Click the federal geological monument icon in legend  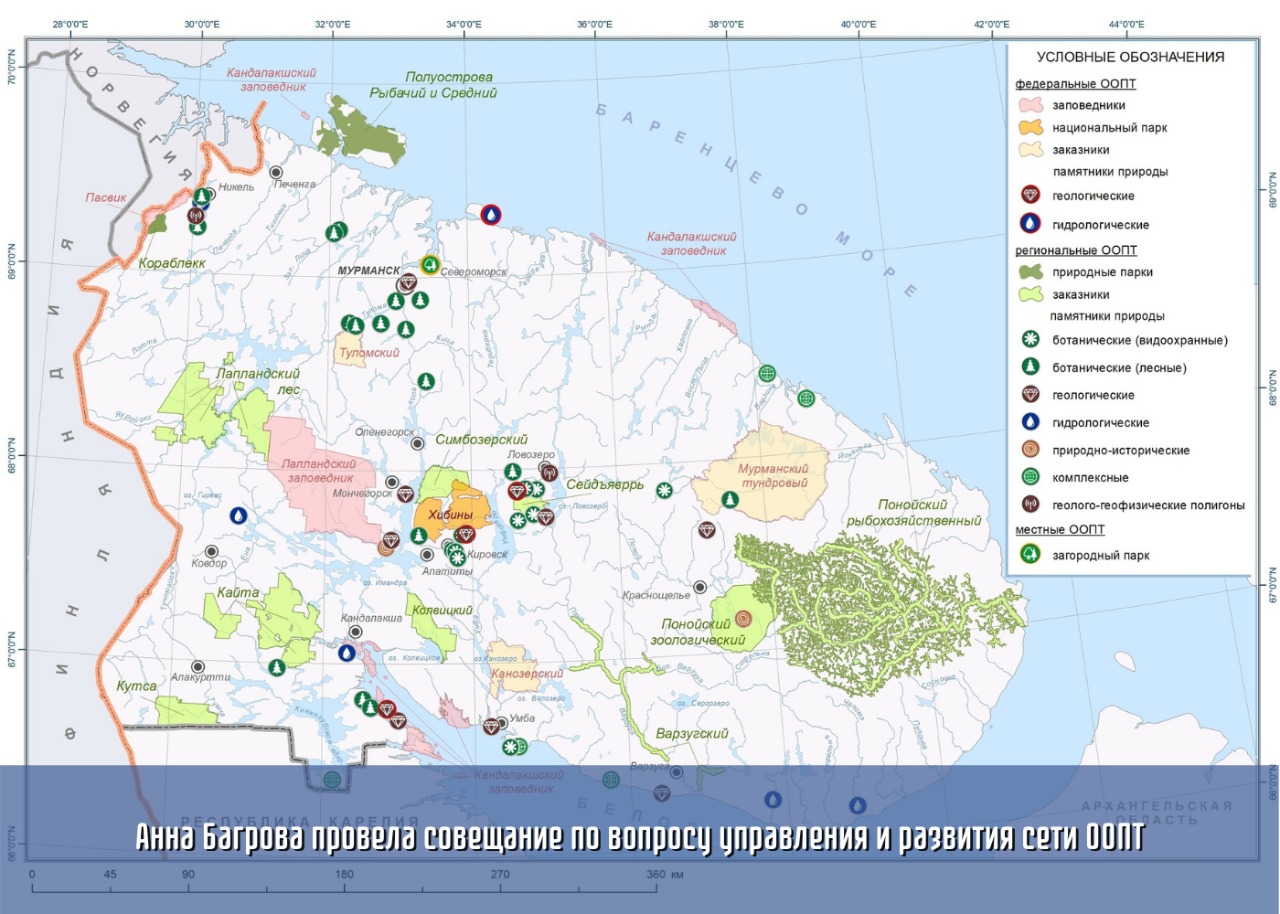(x=1031, y=196)
